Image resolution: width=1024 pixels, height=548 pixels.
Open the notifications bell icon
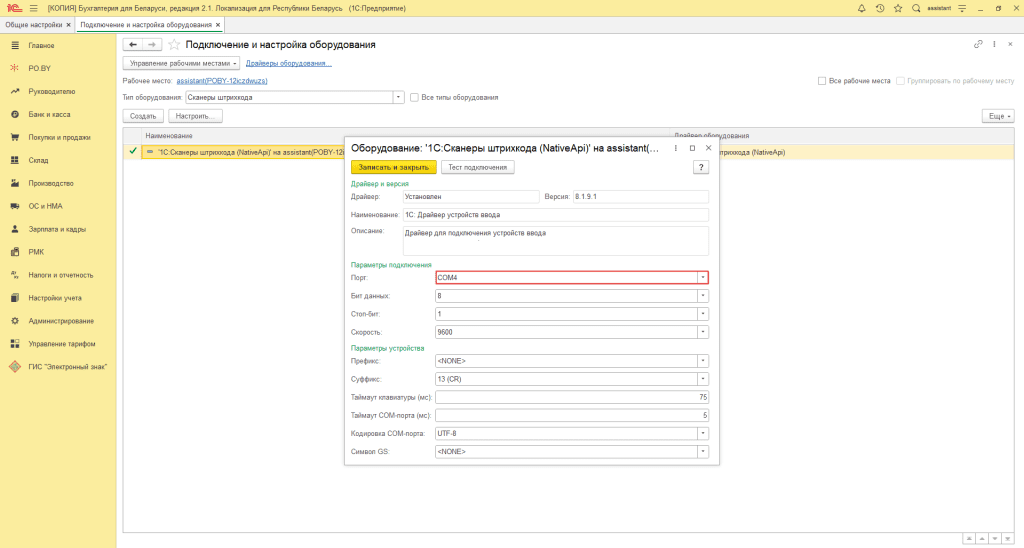point(862,7)
